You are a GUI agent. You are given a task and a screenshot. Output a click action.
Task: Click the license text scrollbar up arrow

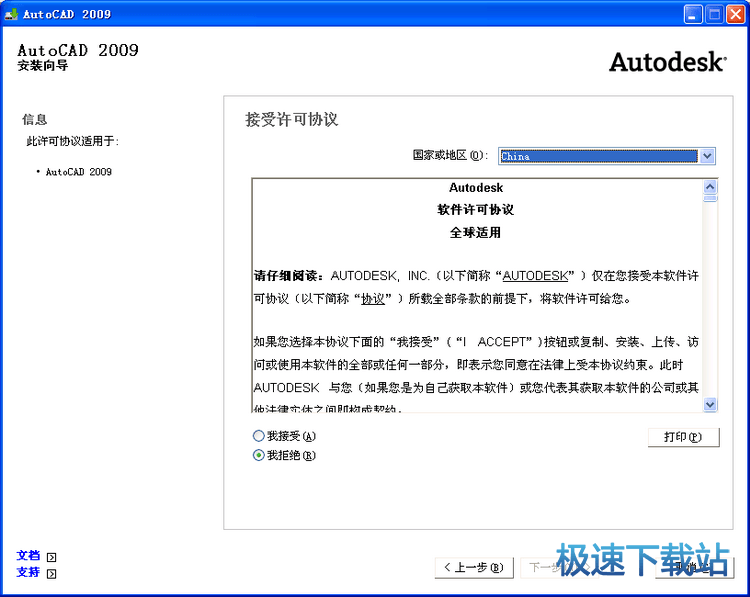[710, 187]
